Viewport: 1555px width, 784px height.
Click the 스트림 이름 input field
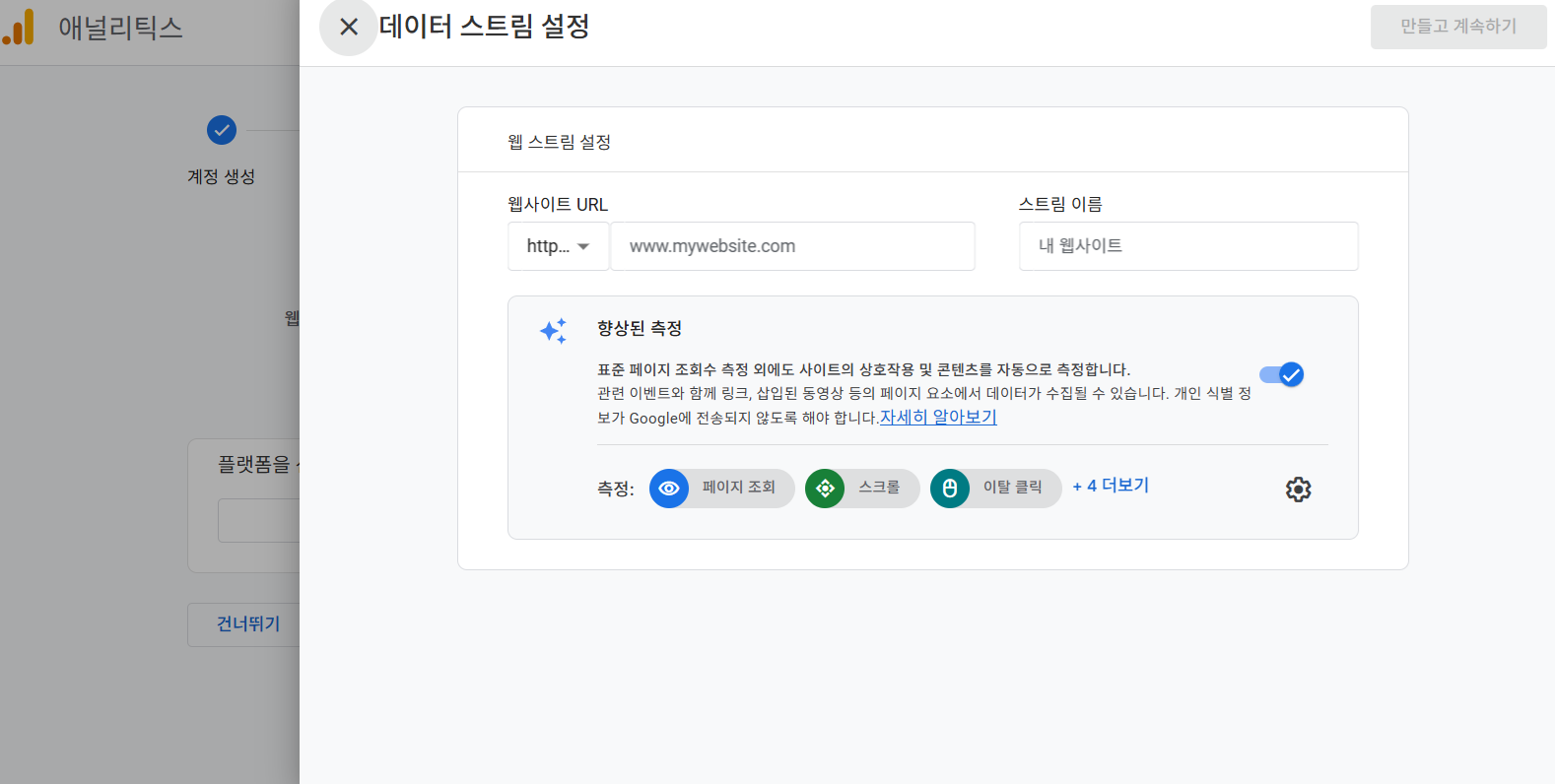click(x=1188, y=246)
